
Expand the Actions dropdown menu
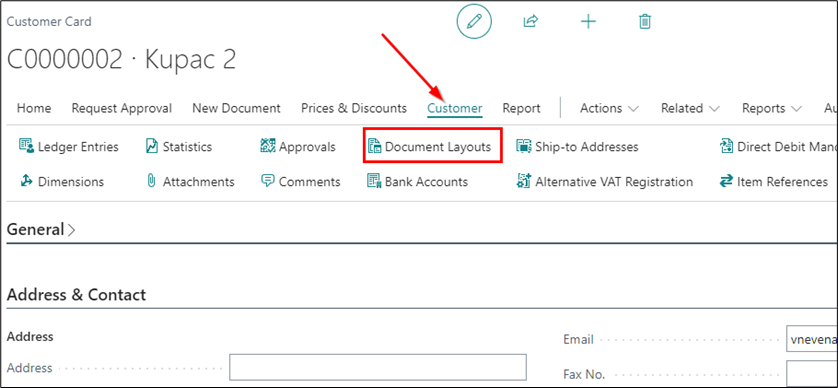point(609,108)
